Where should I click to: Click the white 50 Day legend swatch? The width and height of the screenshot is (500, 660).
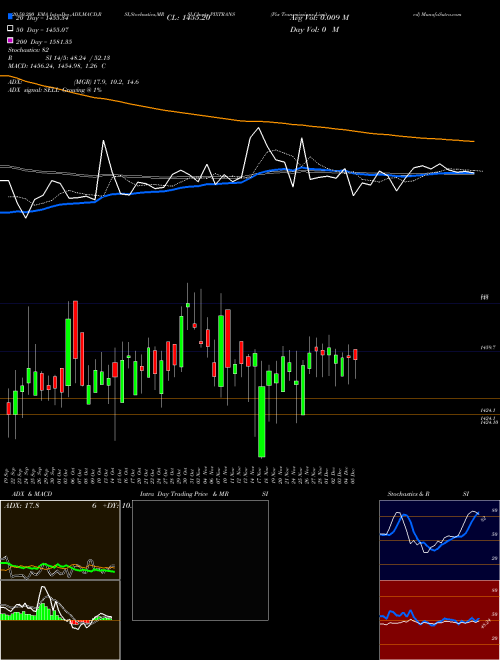[x=11, y=29]
